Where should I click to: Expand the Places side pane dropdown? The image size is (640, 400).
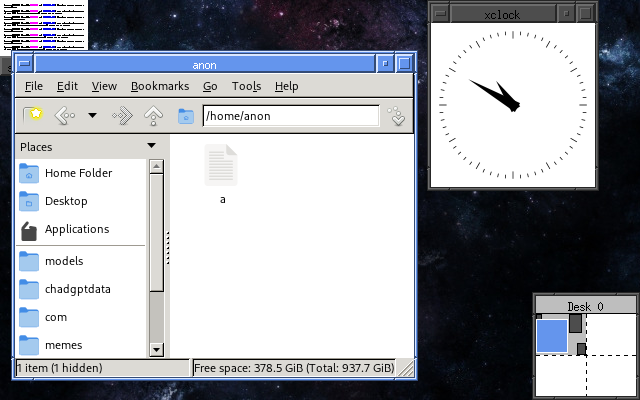(151, 146)
